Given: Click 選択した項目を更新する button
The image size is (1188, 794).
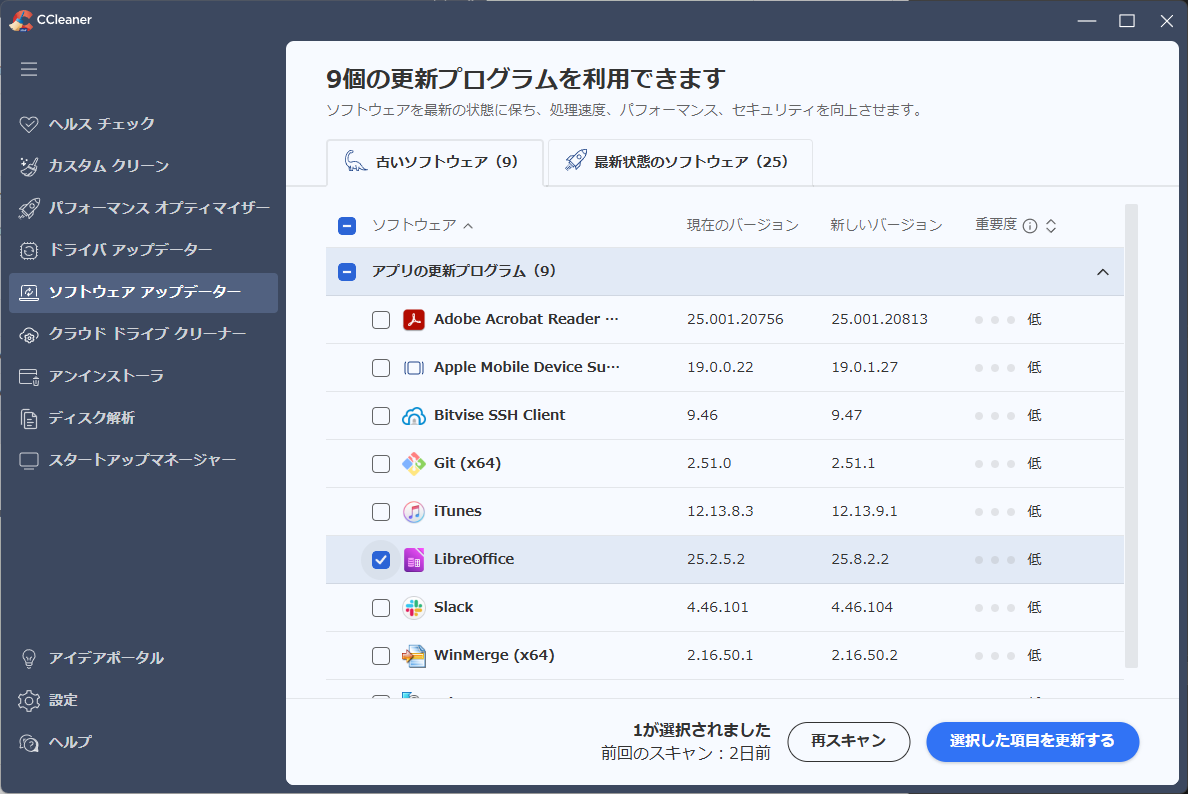Looking at the screenshot, I should (x=1033, y=742).
